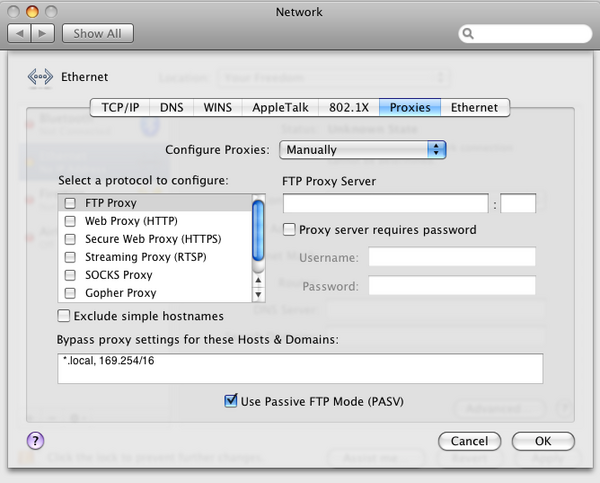Enable the Web Proxy (HTTP) checkbox

(x=70, y=221)
